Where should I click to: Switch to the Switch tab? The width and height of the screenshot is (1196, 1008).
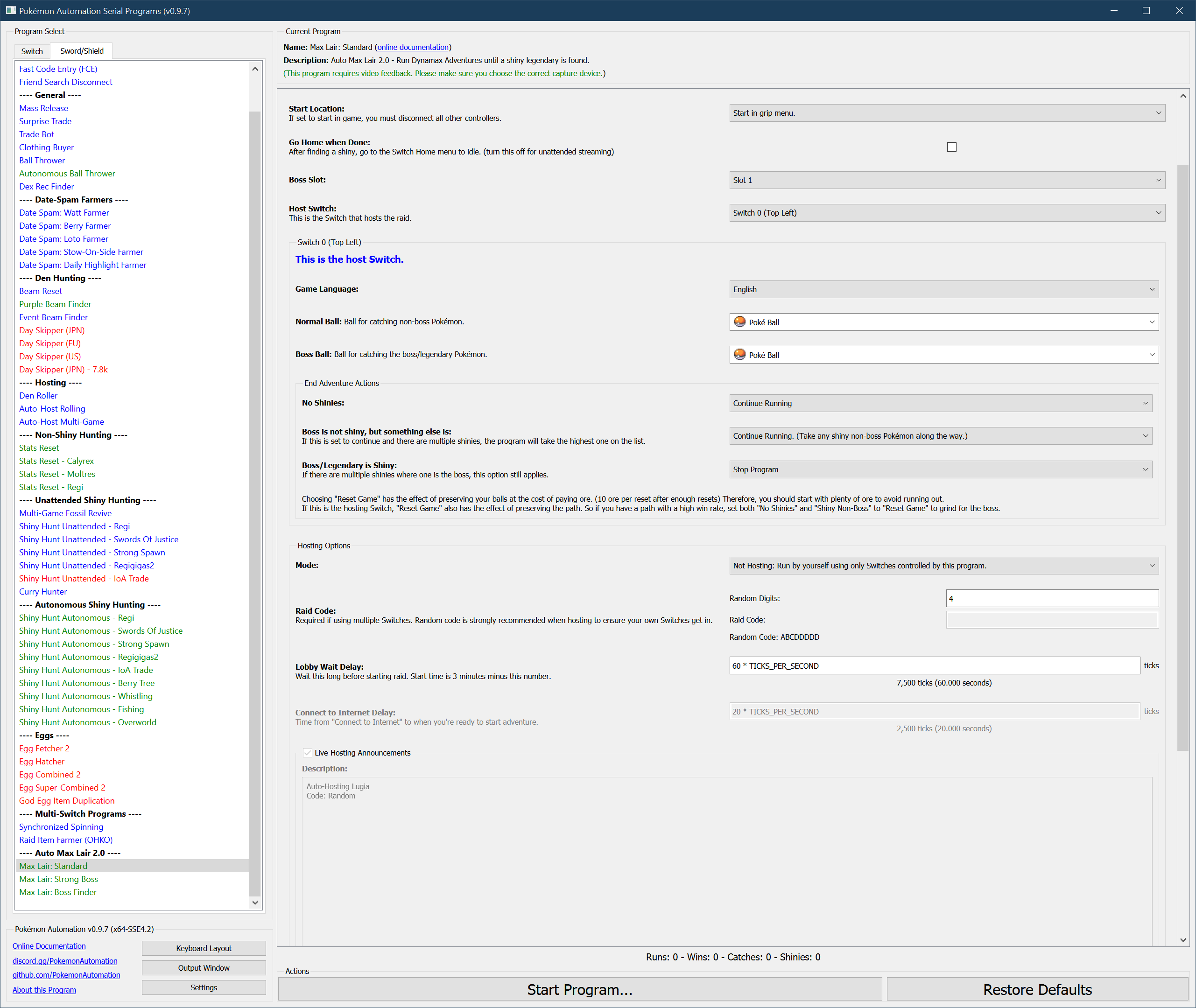32,51
